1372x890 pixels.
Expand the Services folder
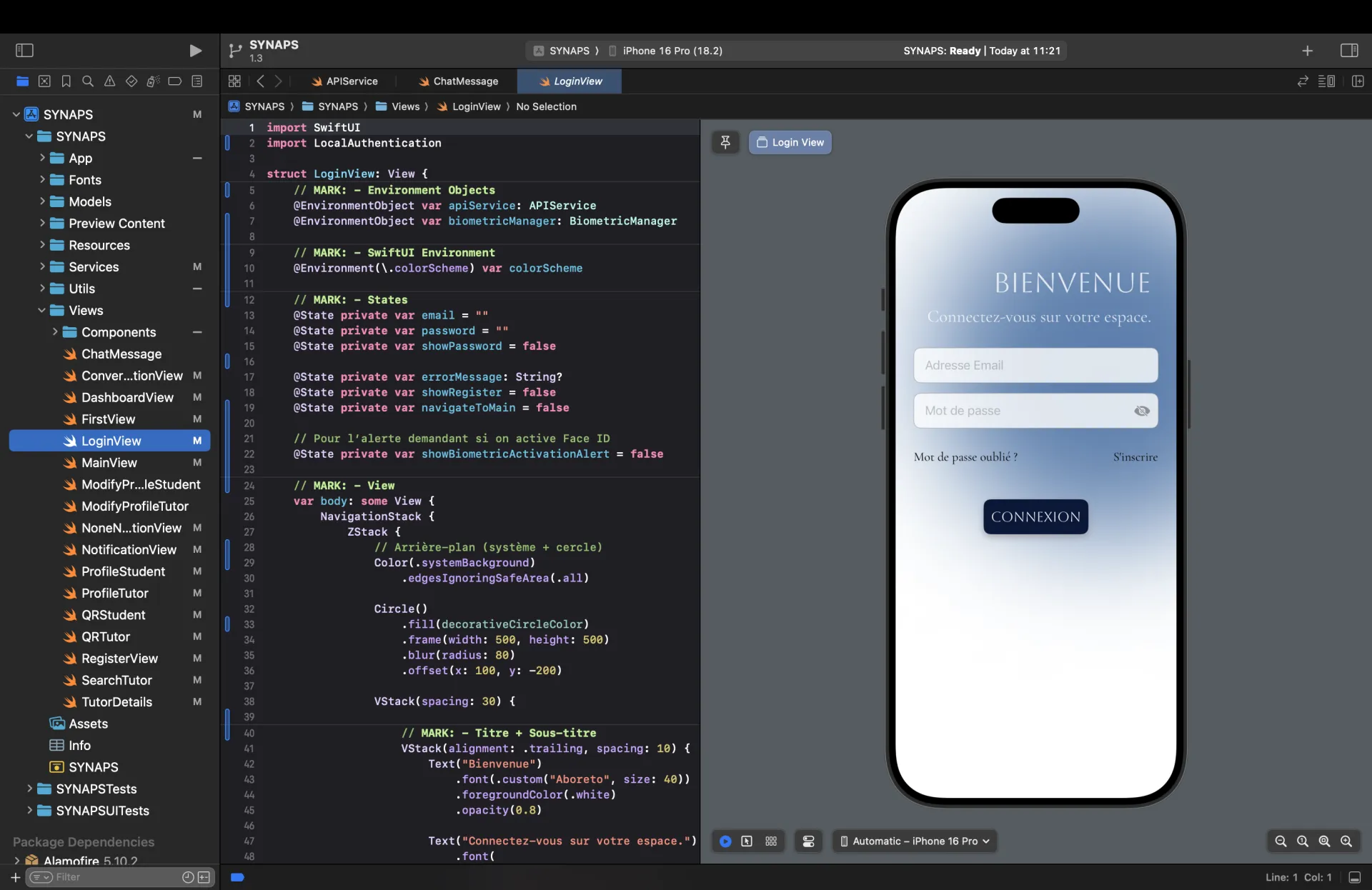click(x=42, y=266)
